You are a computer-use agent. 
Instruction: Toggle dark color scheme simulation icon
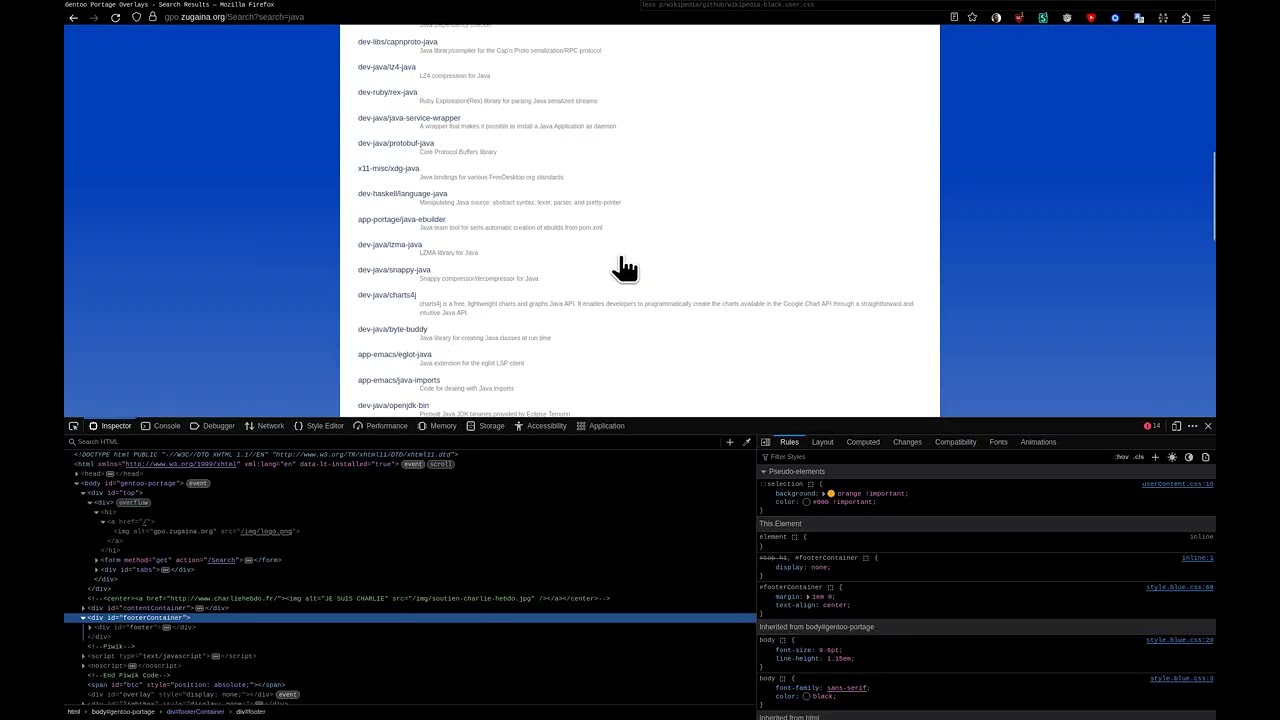coord(1189,457)
